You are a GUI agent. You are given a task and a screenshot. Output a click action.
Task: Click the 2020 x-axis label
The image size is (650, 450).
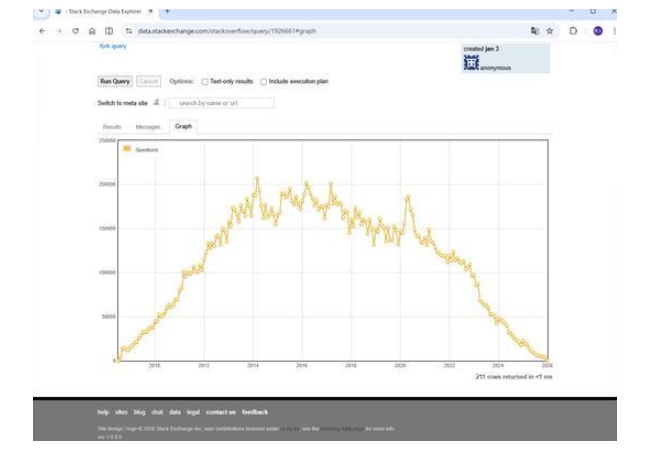pos(400,365)
